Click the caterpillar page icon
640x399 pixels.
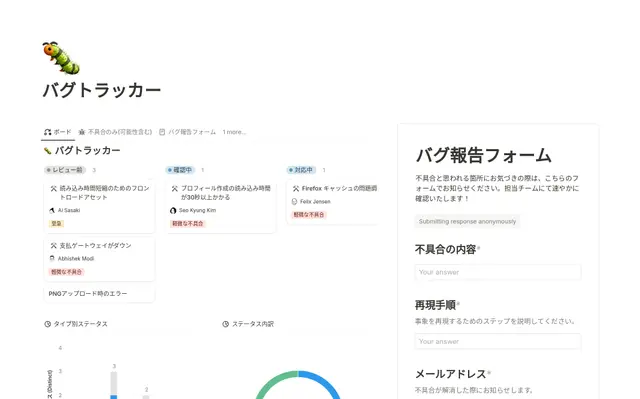61,58
